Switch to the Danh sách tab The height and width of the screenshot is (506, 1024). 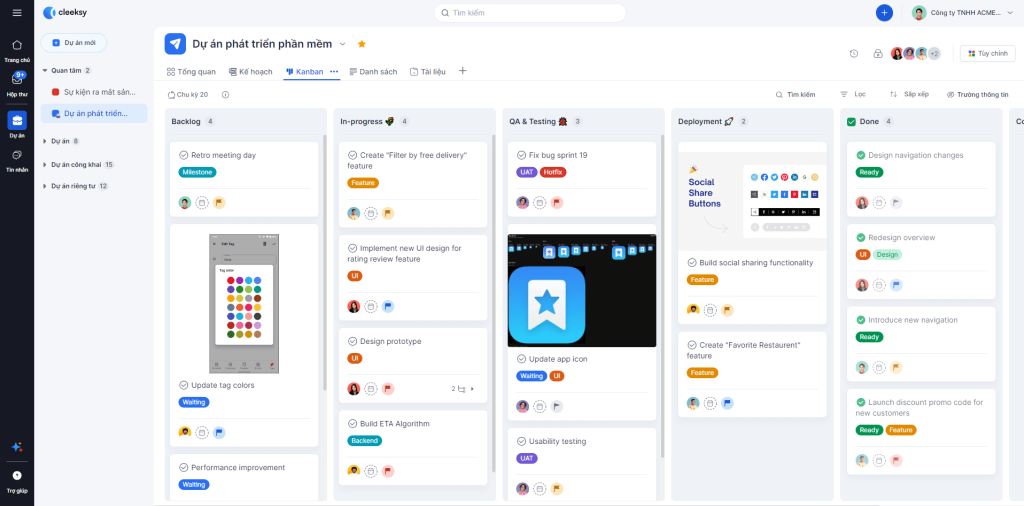tap(372, 72)
